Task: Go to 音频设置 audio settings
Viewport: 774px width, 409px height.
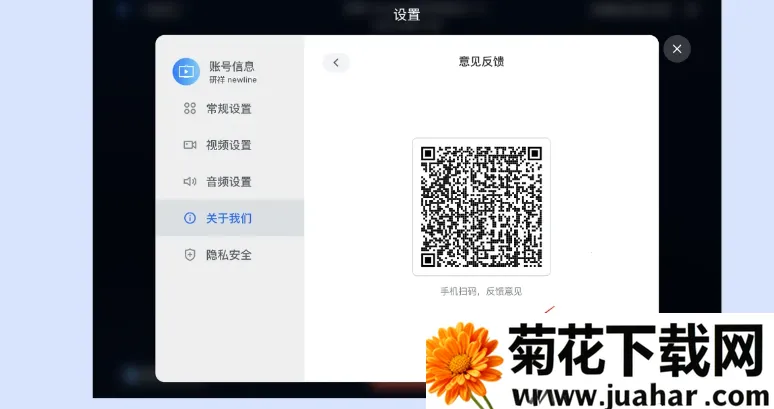Action: click(x=229, y=182)
